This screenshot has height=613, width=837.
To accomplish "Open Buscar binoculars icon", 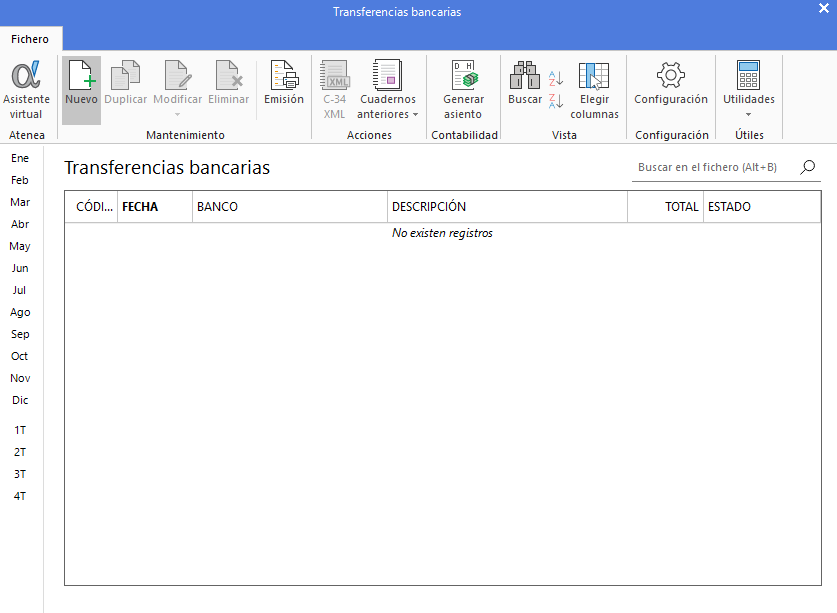I will pos(525,75).
